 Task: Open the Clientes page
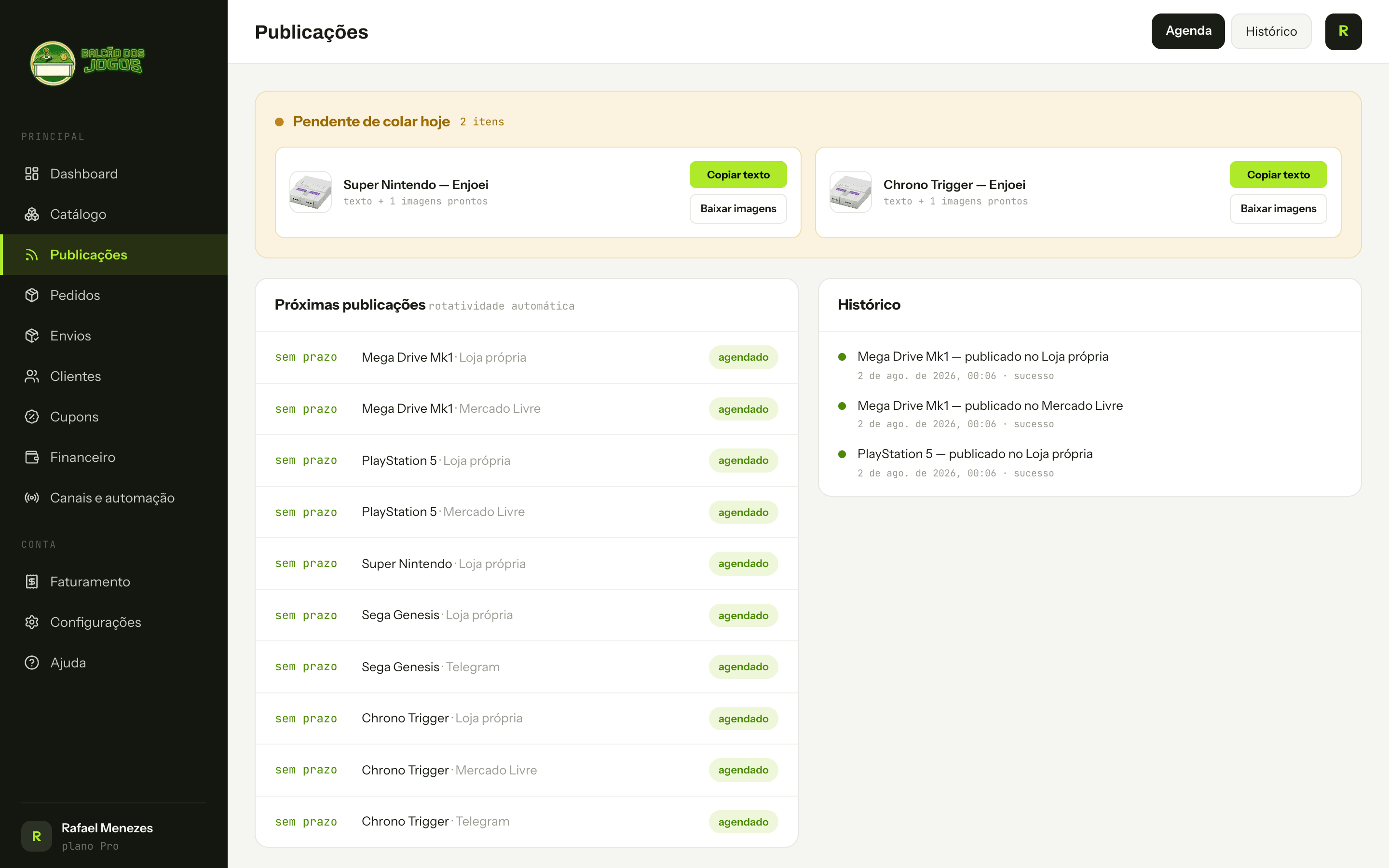[114, 376]
